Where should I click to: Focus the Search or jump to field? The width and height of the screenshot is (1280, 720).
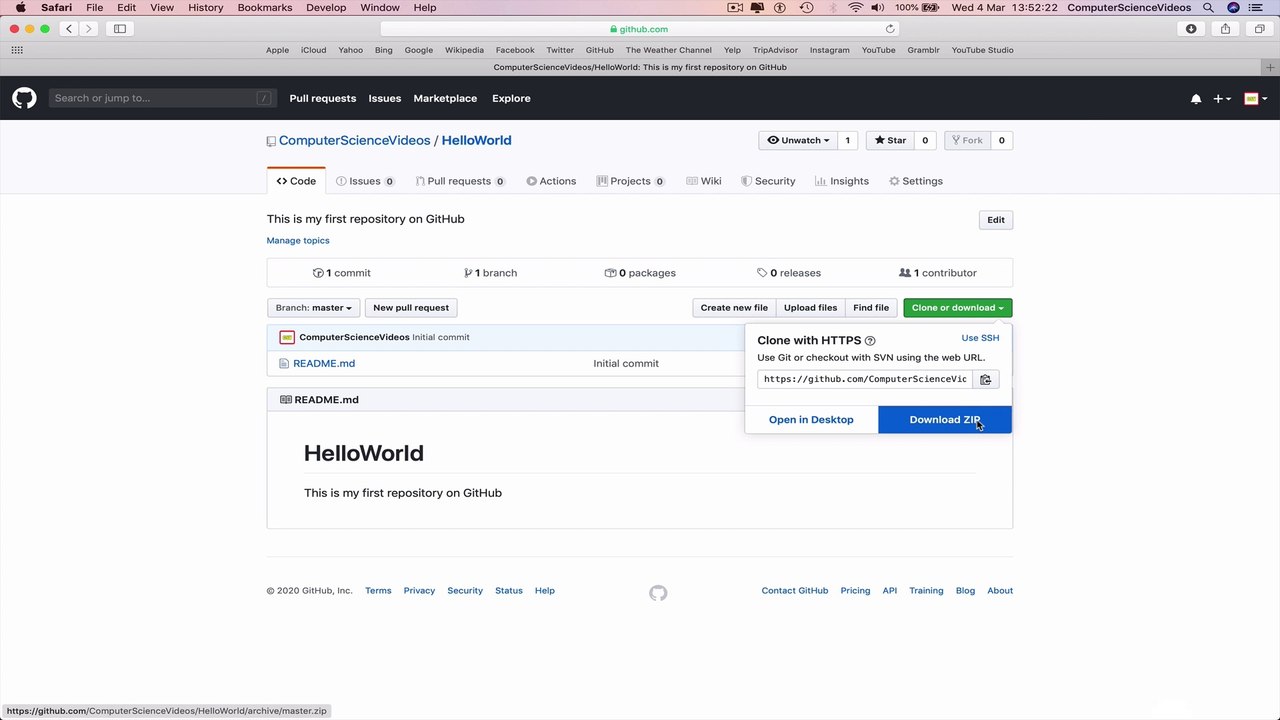tap(163, 98)
